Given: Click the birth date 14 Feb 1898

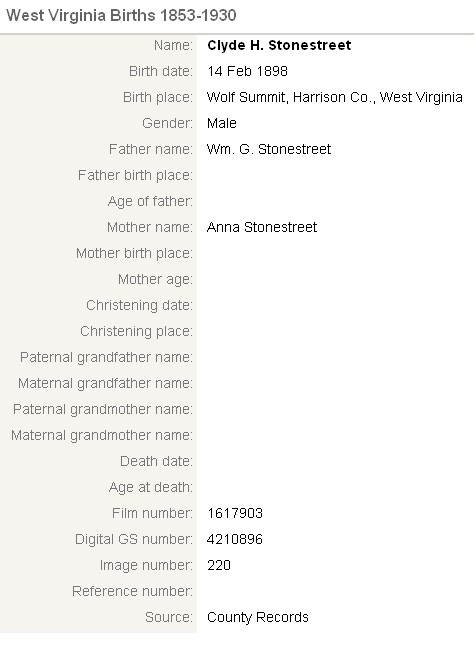Looking at the screenshot, I should (x=247, y=71).
